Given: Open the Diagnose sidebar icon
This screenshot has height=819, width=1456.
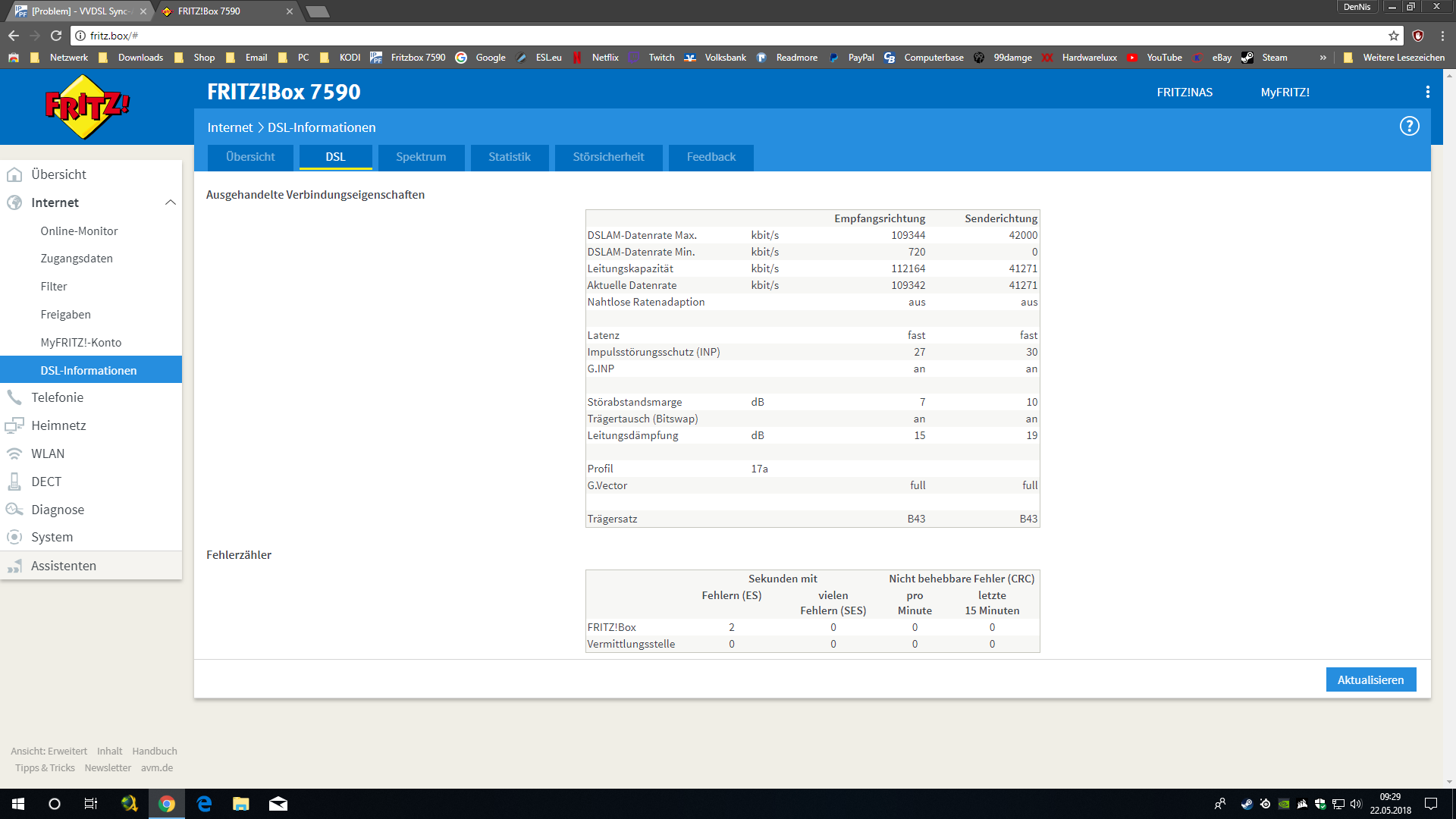Looking at the screenshot, I should point(14,510).
